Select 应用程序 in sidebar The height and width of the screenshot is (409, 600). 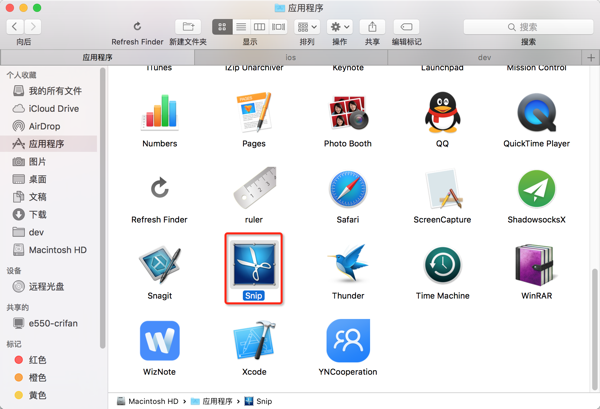pos(49,144)
